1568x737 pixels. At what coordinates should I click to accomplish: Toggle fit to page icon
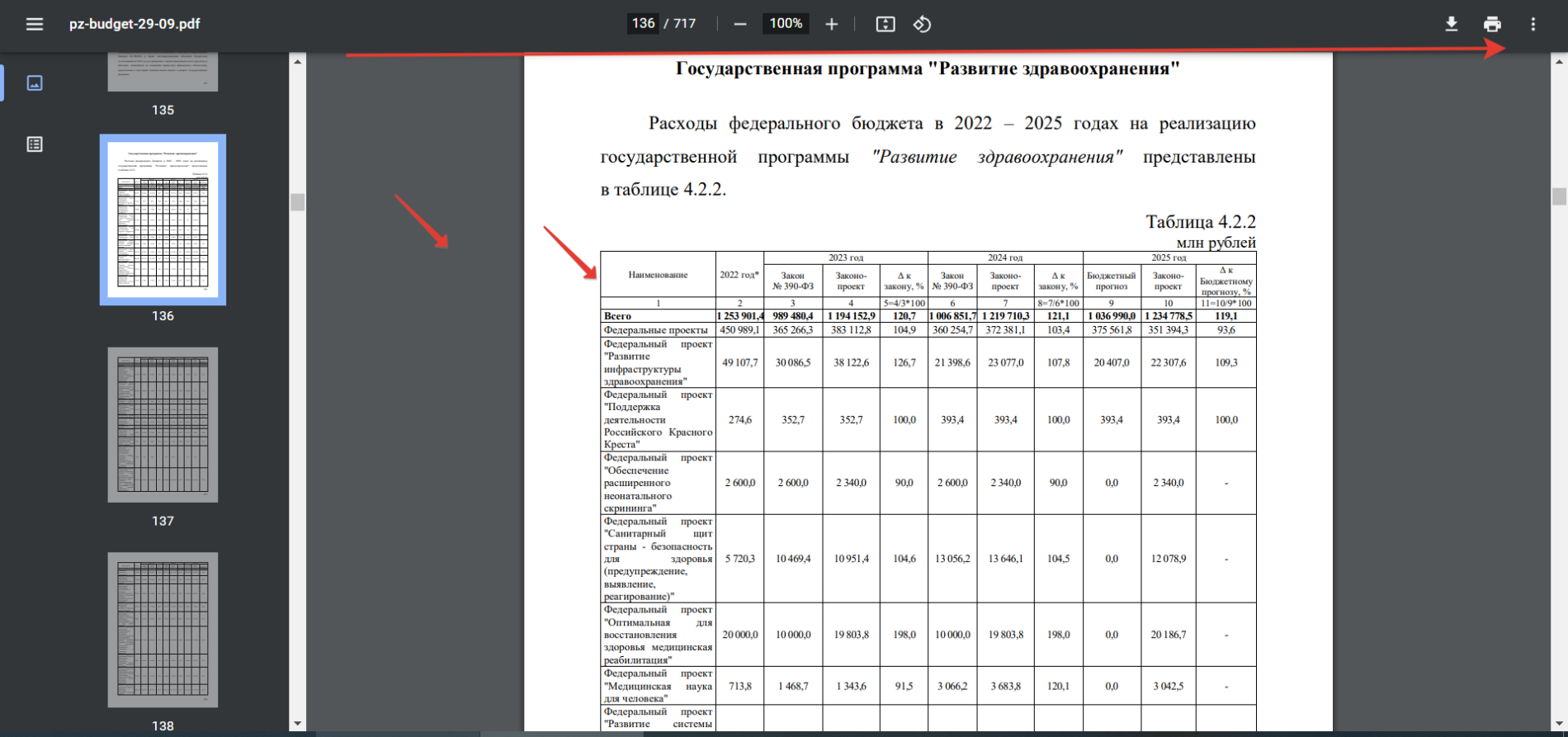tap(885, 24)
